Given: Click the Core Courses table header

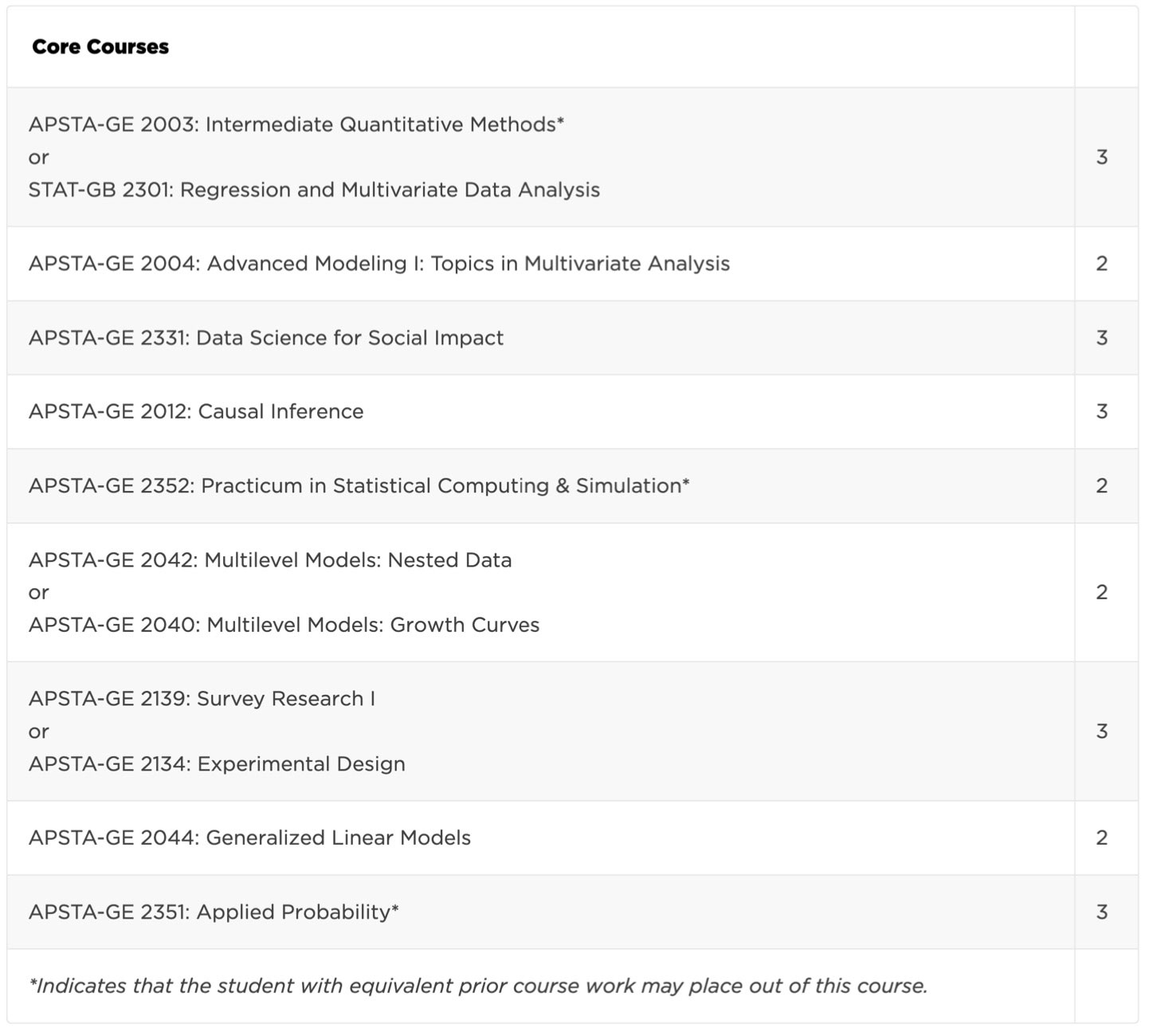Looking at the screenshot, I should [100, 47].
